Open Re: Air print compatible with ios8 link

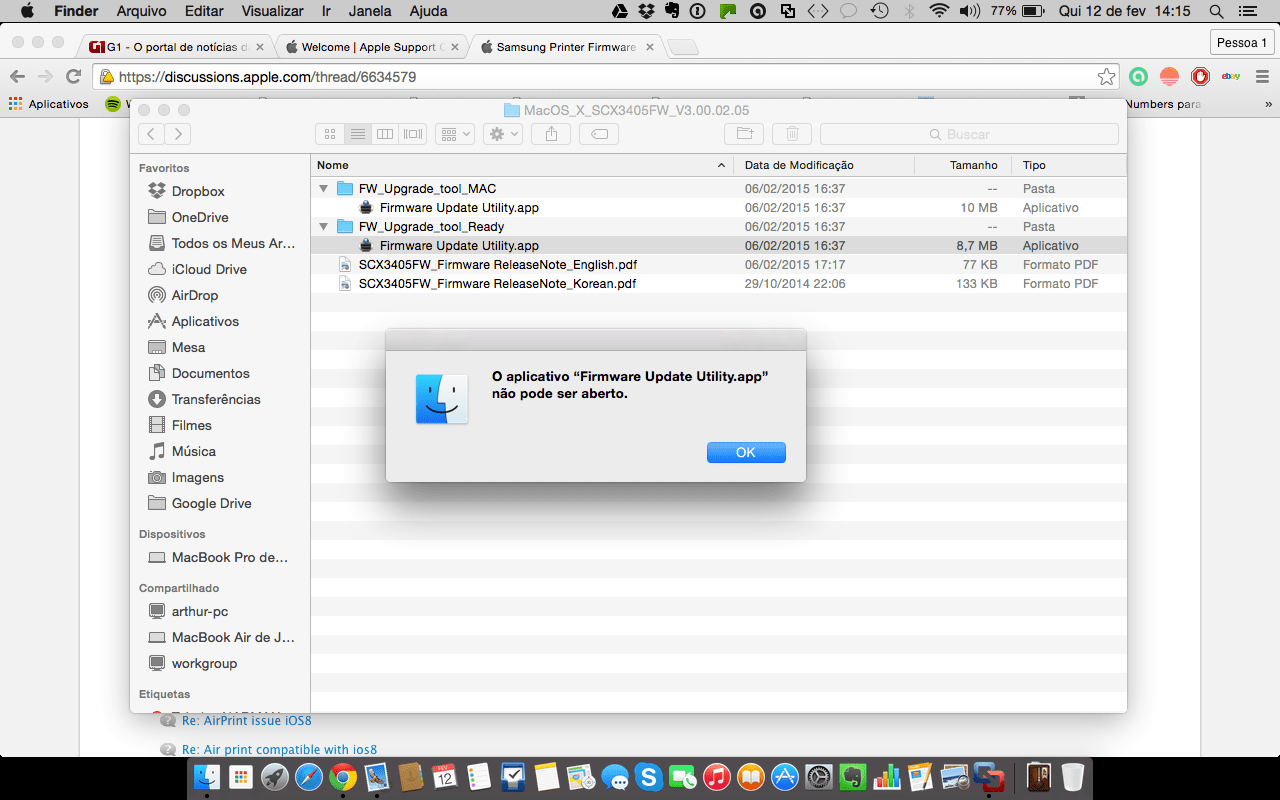(279, 749)
